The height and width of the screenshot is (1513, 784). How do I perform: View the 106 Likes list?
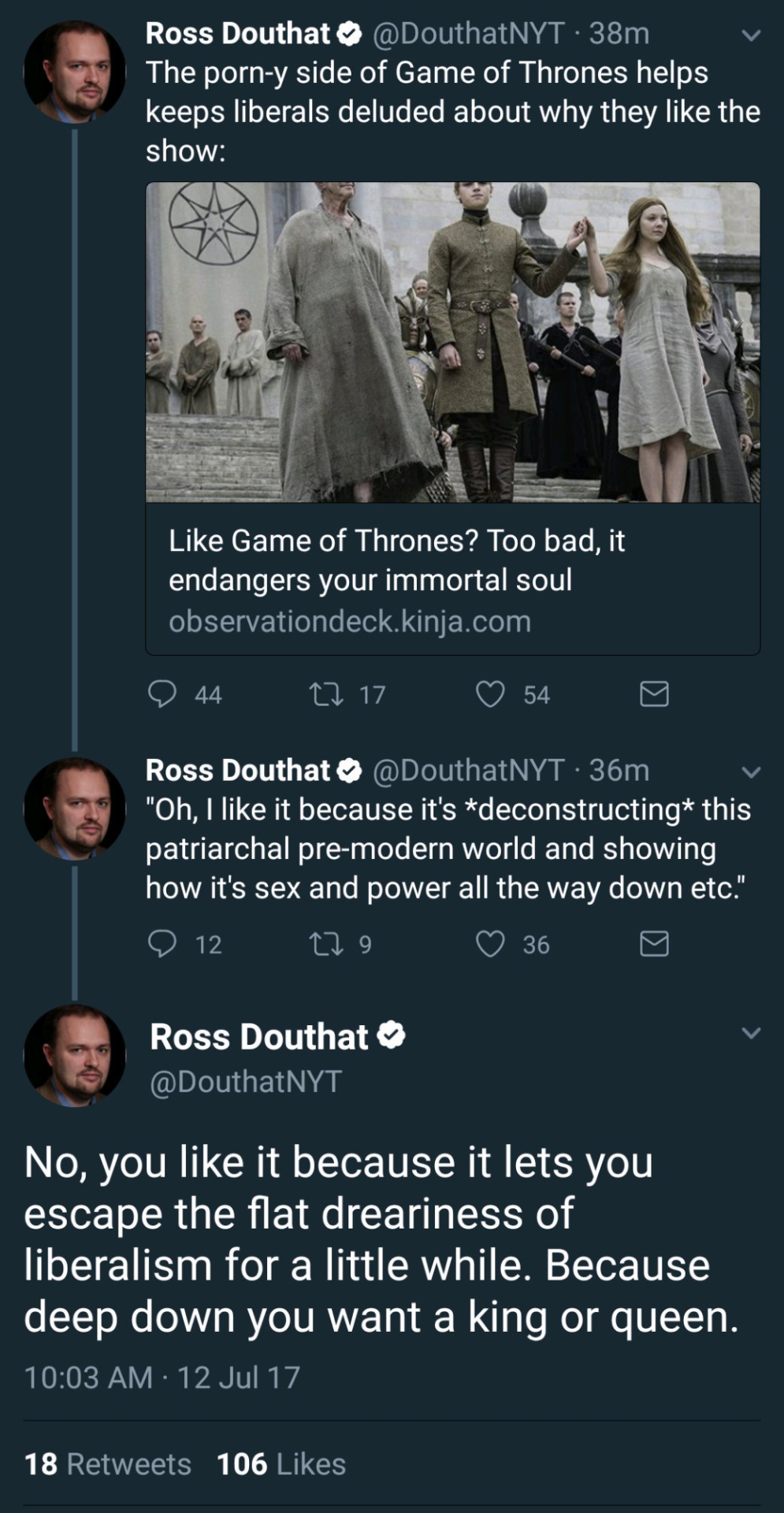[281, 1464]
